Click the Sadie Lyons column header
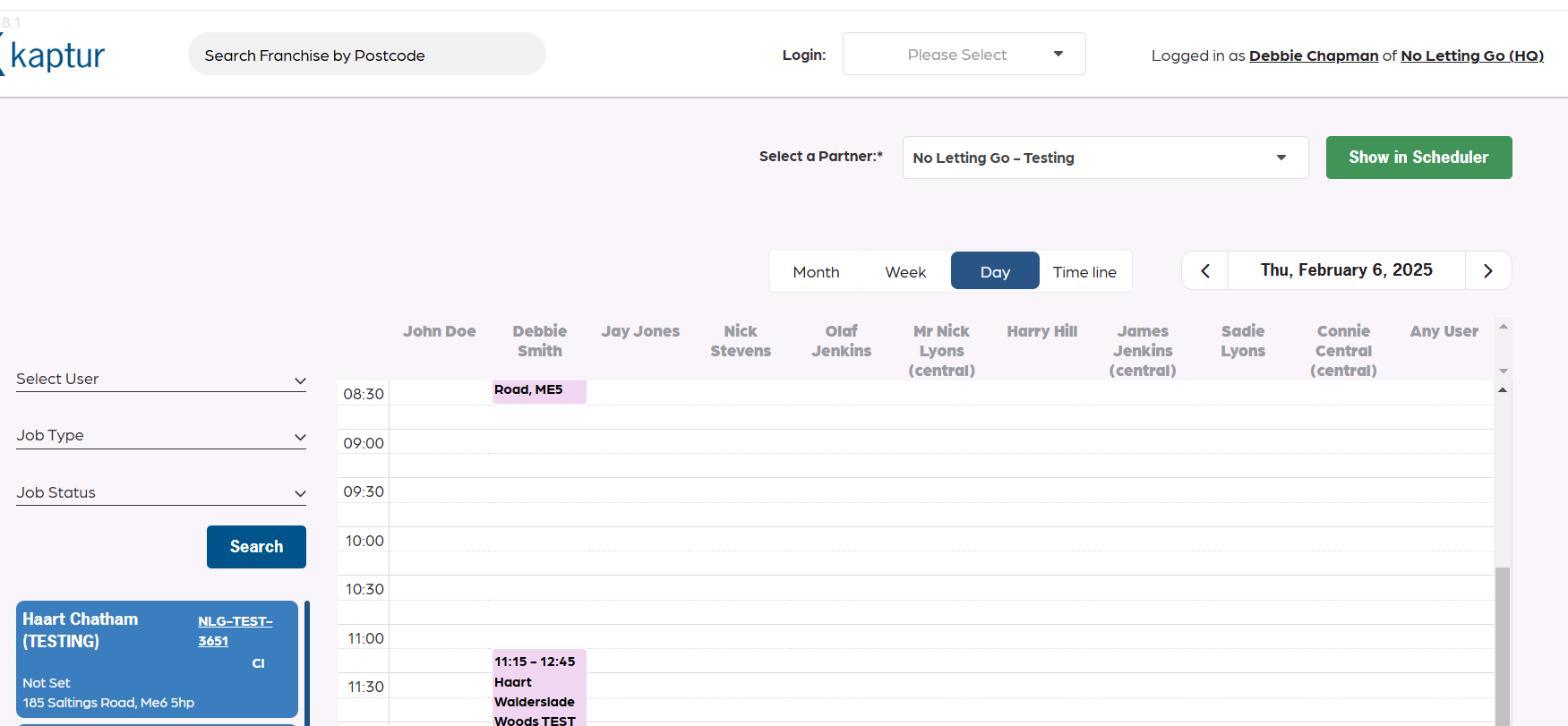 1243,341
